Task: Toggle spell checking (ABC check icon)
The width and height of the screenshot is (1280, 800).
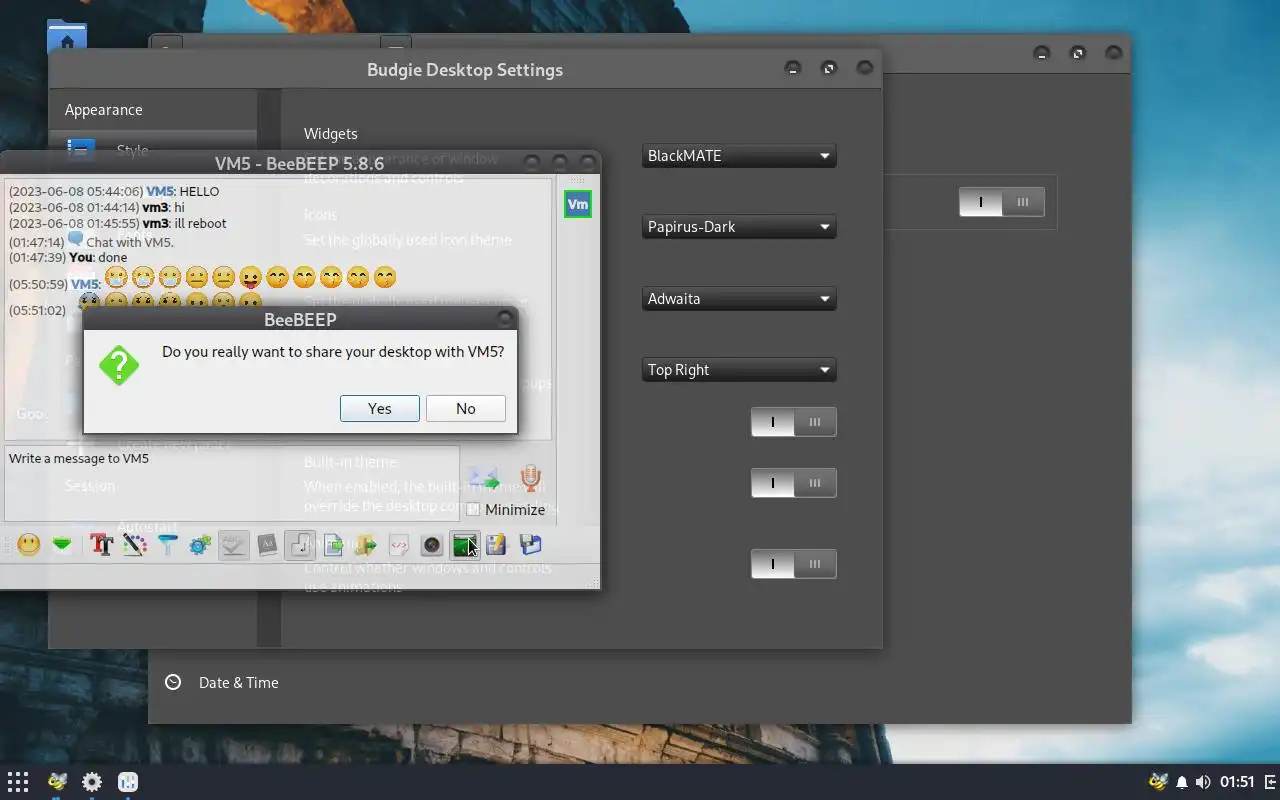Action: click(234, 545)
